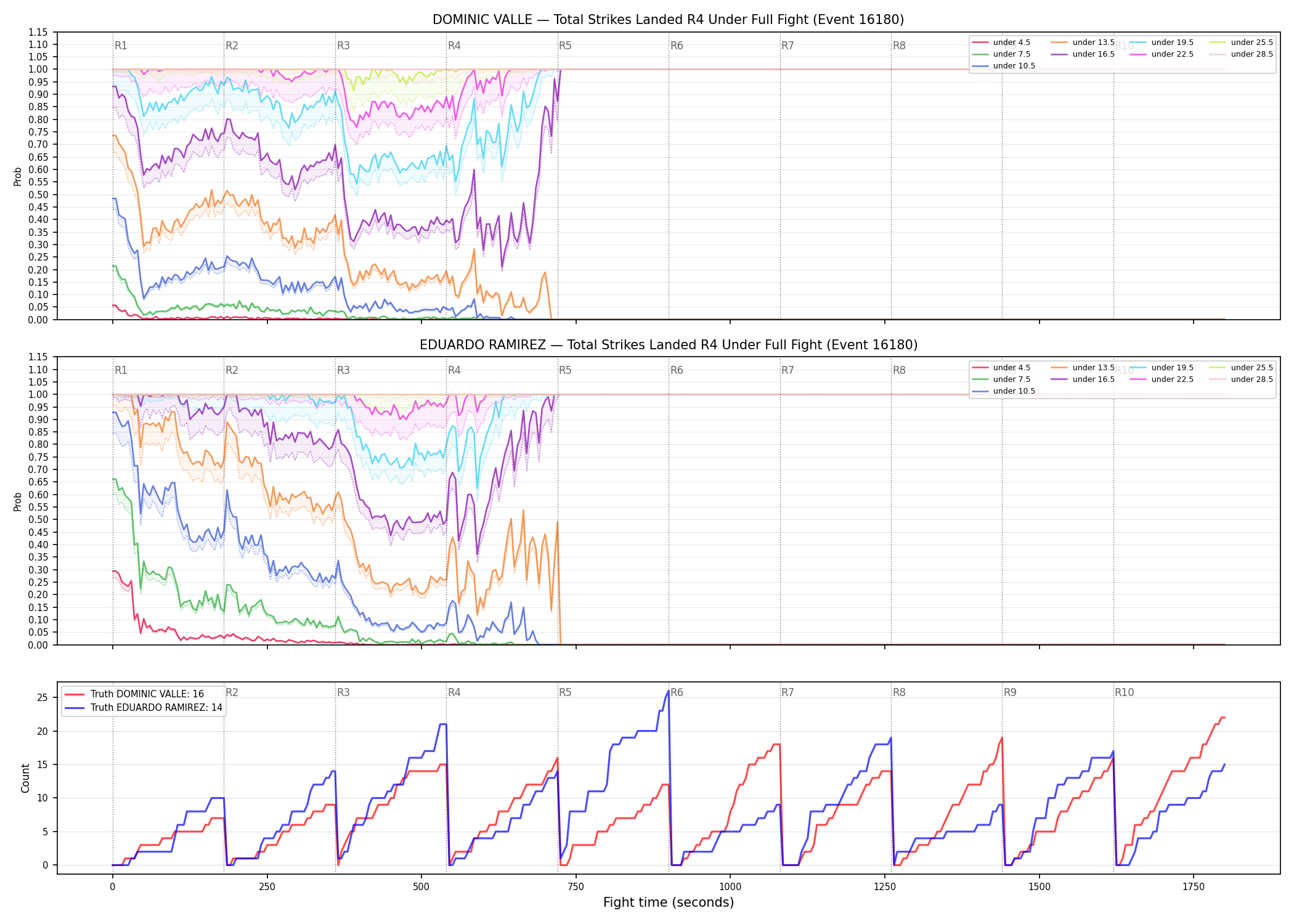This screenshot has width=1294, height=924.
Task: Click 0.50 tick on Eduardo Ramirez Prob axis
Action: [38, 520]
